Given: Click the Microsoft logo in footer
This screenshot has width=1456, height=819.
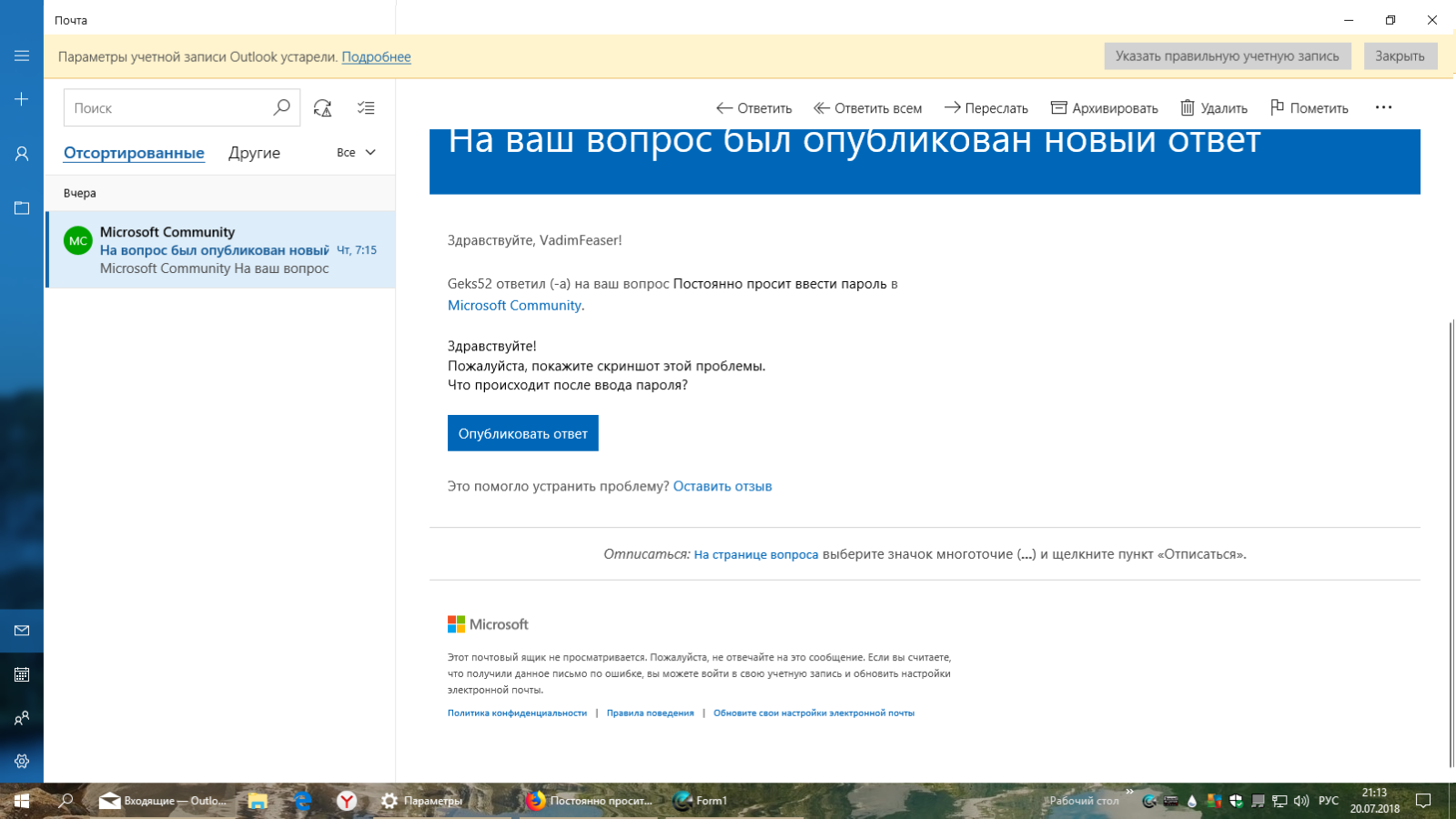Looking at the screenshot, I should [x=488, y=624].
